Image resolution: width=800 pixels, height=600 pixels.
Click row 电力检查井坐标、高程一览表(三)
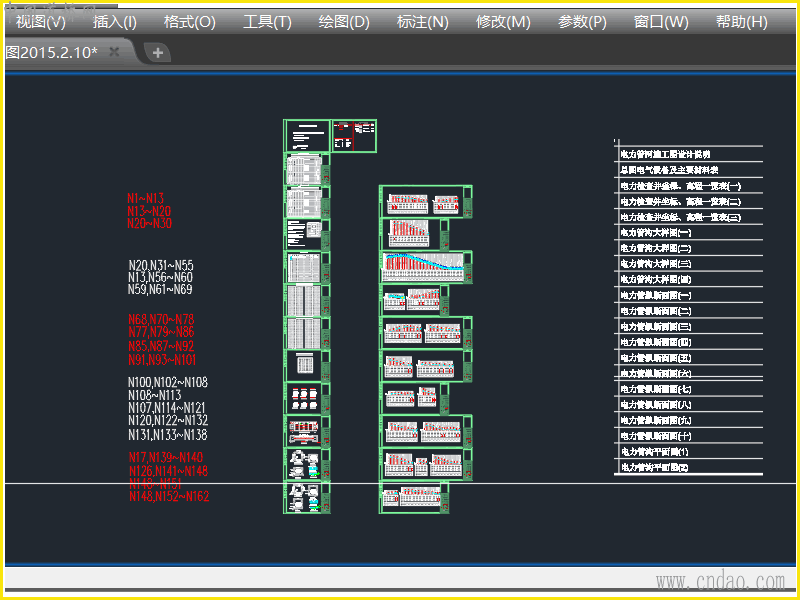click(689, 217)
